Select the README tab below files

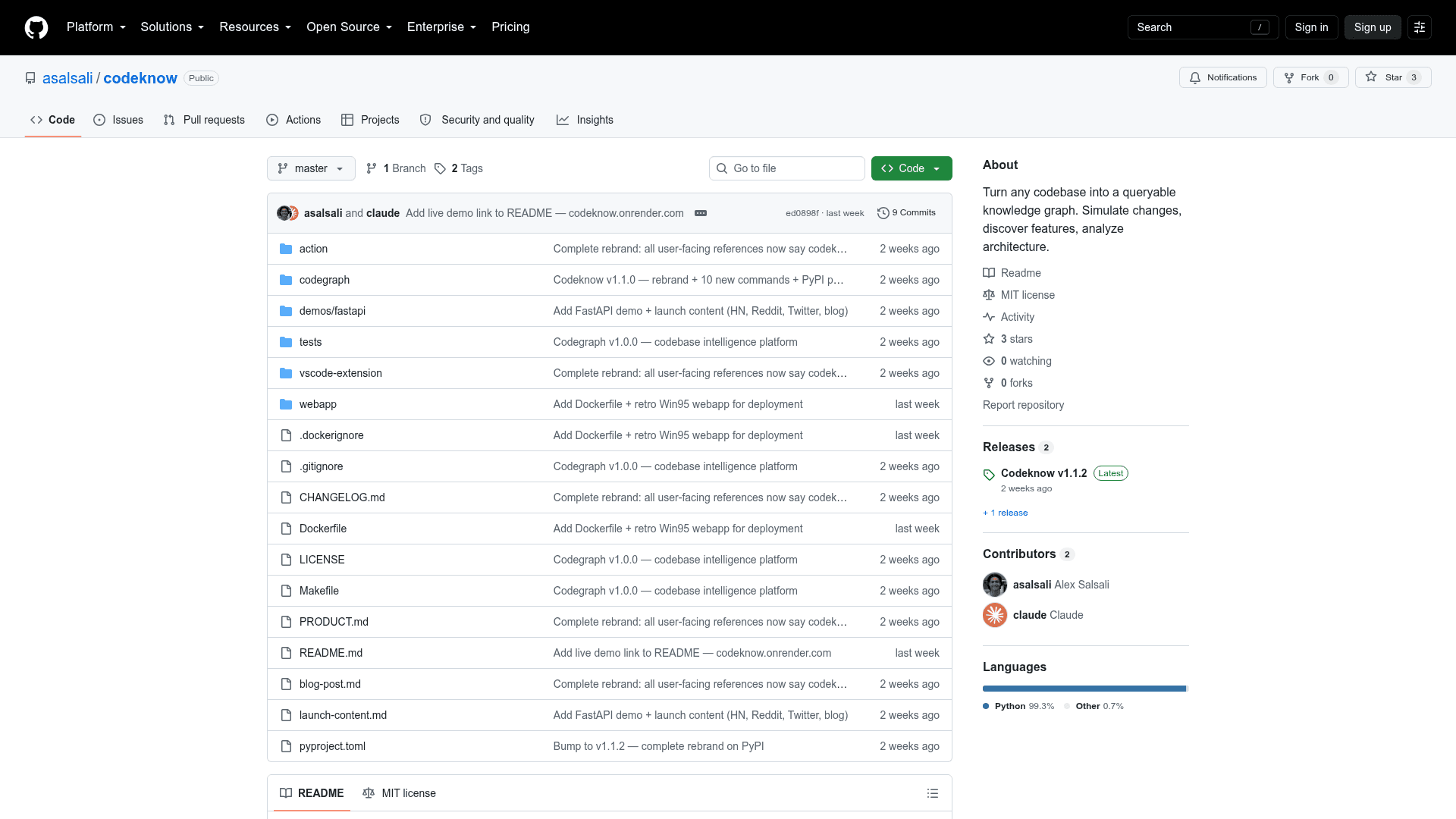pos(312,793)
